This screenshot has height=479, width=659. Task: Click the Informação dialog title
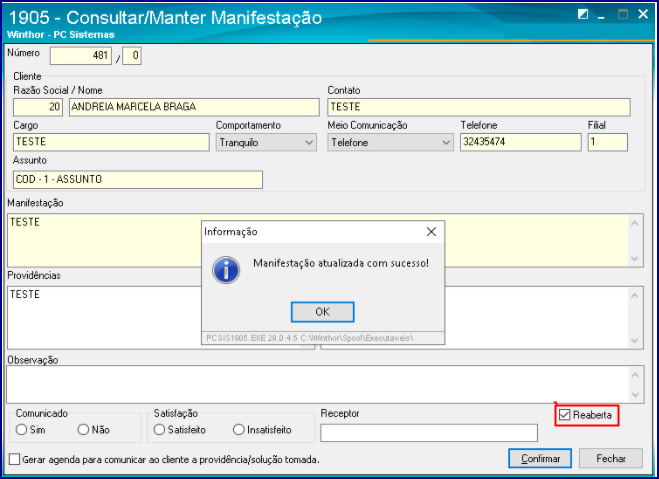pos(230,232)
